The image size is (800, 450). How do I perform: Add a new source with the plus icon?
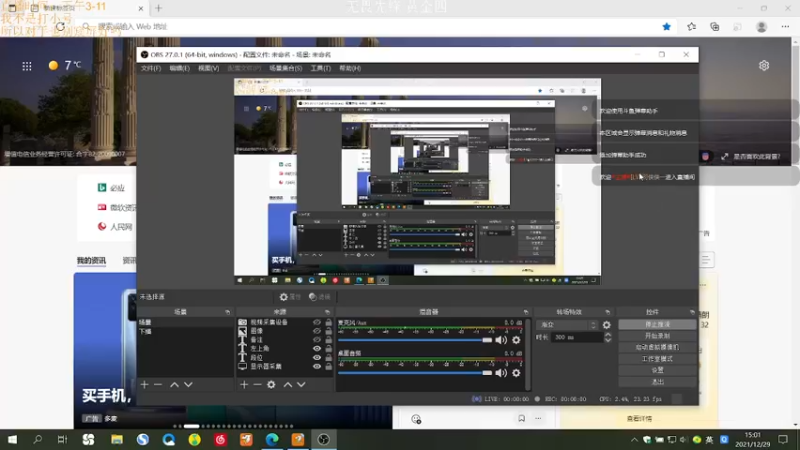pyautogui.click(x=244, y=385)
